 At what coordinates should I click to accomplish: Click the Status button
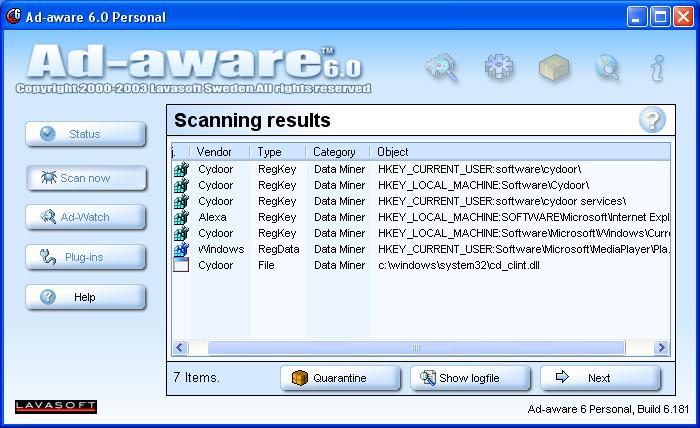coord(85,134)
